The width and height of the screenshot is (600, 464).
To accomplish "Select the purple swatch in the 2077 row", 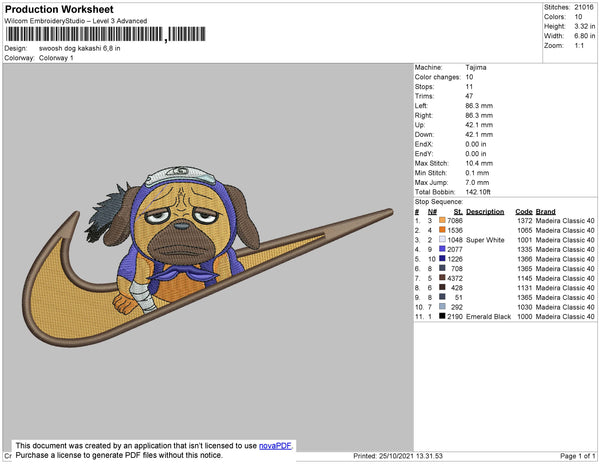I will pyautogui.click(x=442, y=249).
